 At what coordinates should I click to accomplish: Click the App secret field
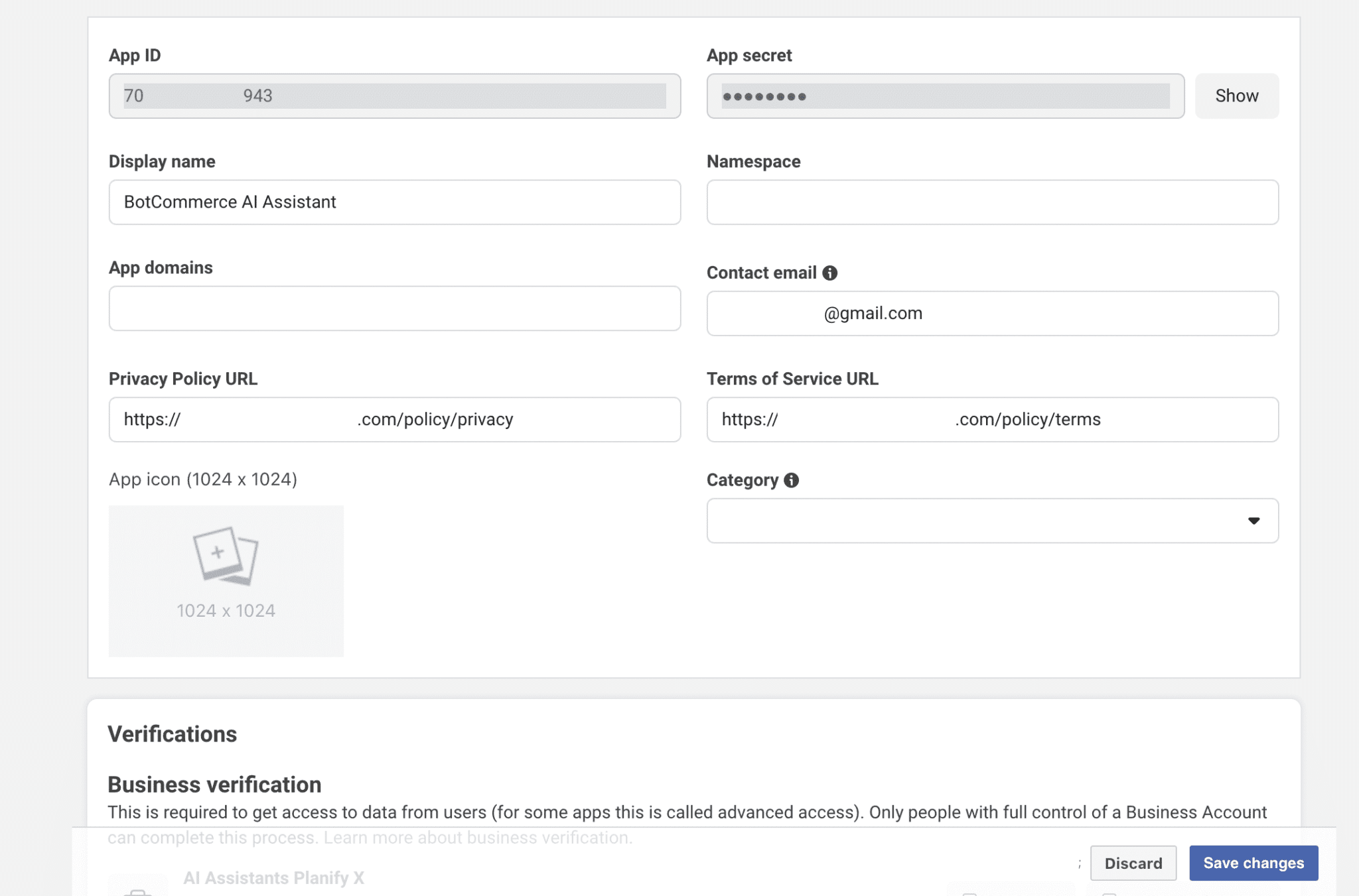pos(946,96)
